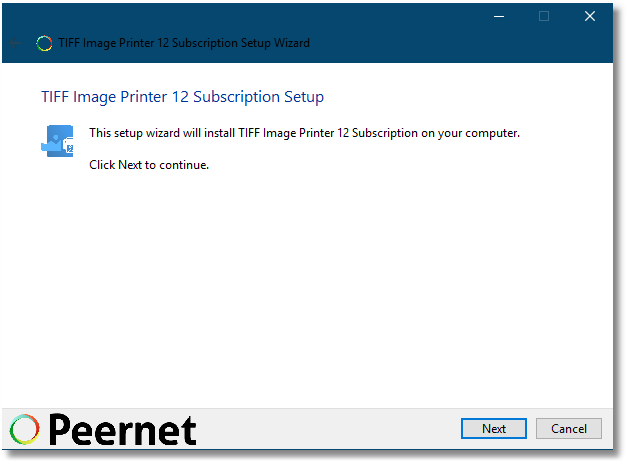The image size is (627, 464).
Task: Click the Peernet brand name text
Action: click(x=122, y=430)
